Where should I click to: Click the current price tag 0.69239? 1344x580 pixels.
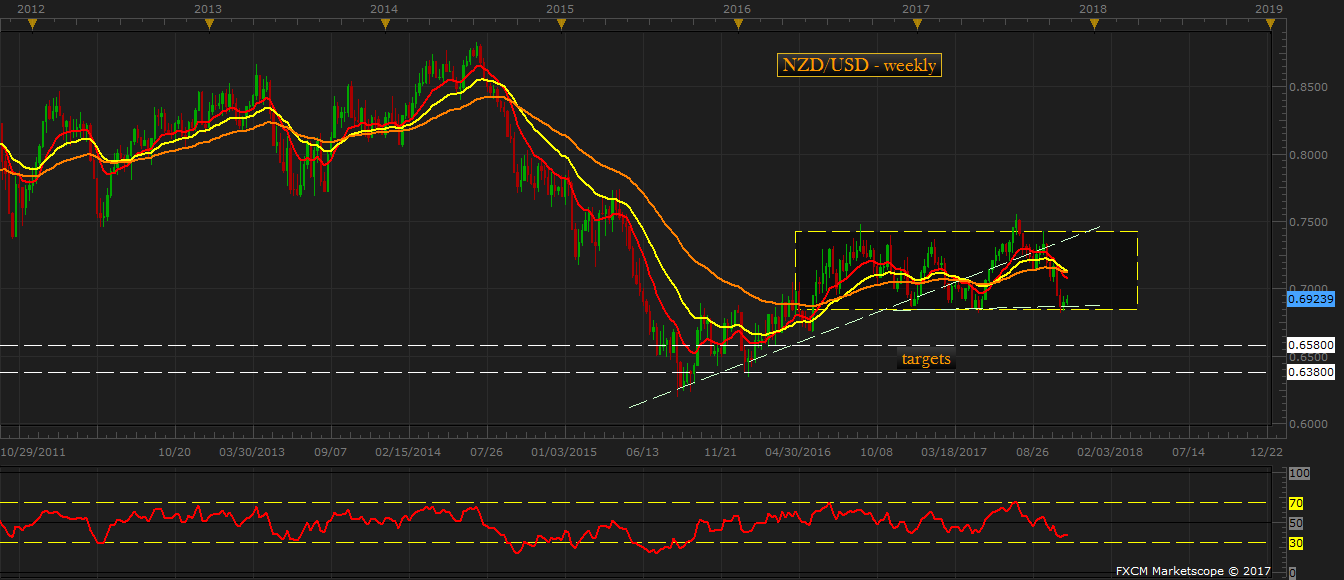(x=1309, y=298)
